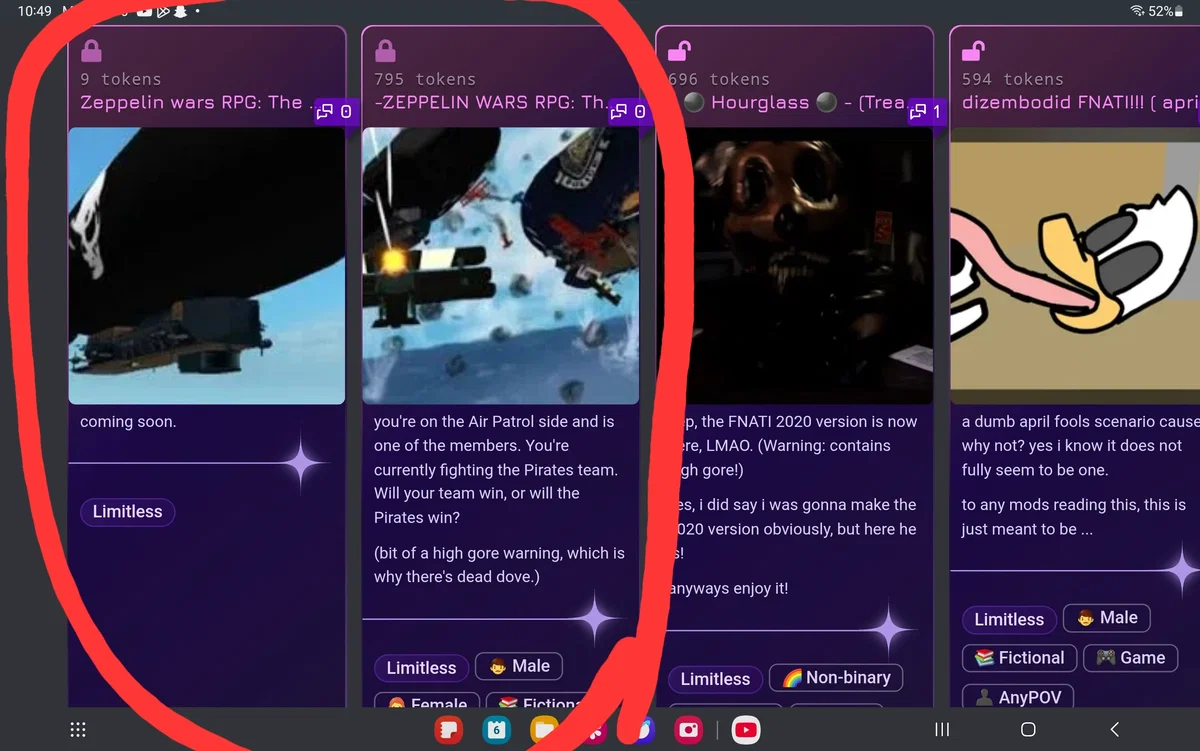Image resolution: width=1200 pixels, height=751 pixels.
Task: Click the "594 tokens" count
Action: pos(1012,79)
